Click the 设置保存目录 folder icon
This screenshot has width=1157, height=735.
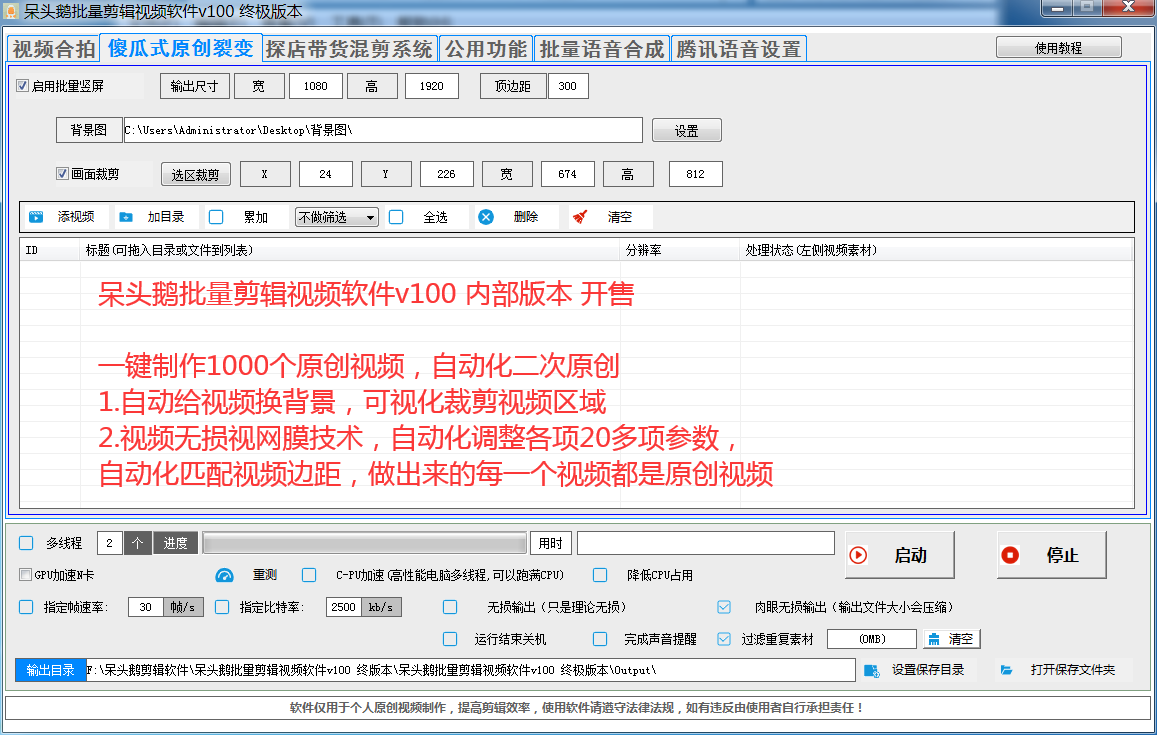tap(871, 670)
